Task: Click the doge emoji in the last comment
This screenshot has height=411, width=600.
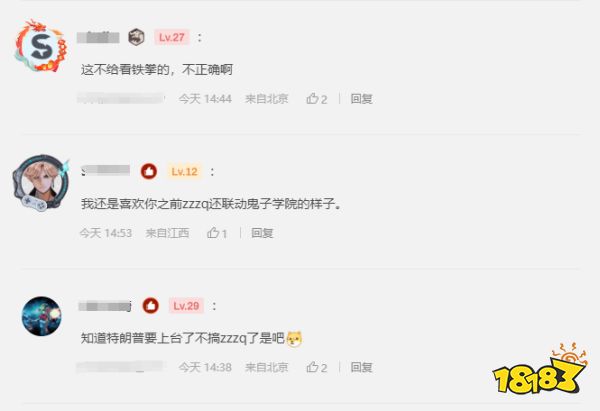Action: (294, 338)
